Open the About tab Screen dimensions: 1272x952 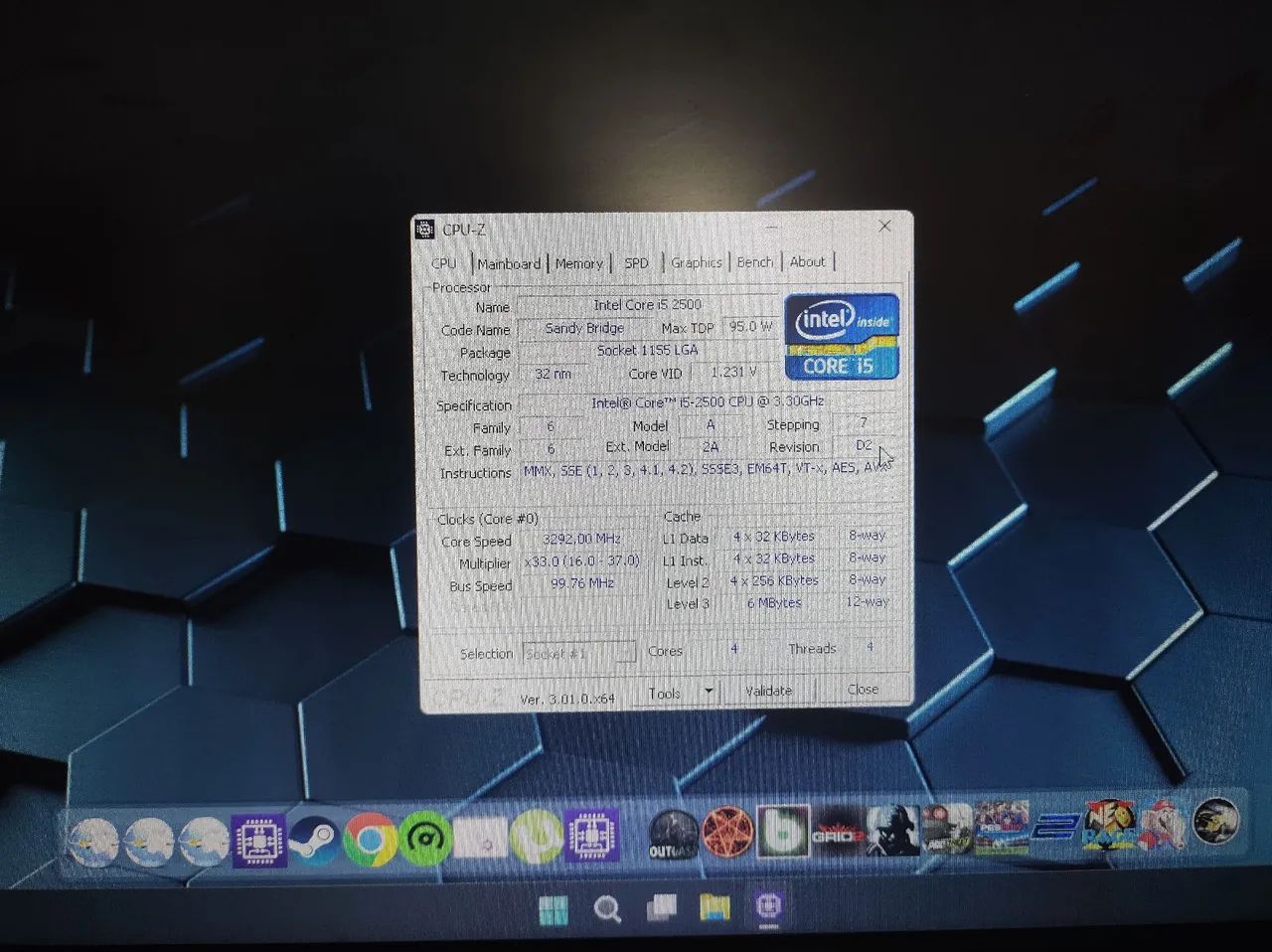[x=808, y=262]
